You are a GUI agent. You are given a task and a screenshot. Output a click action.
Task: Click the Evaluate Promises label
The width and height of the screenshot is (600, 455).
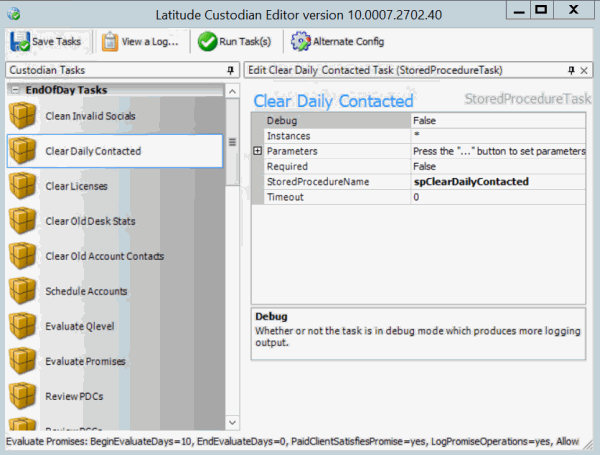coord(85,361)
